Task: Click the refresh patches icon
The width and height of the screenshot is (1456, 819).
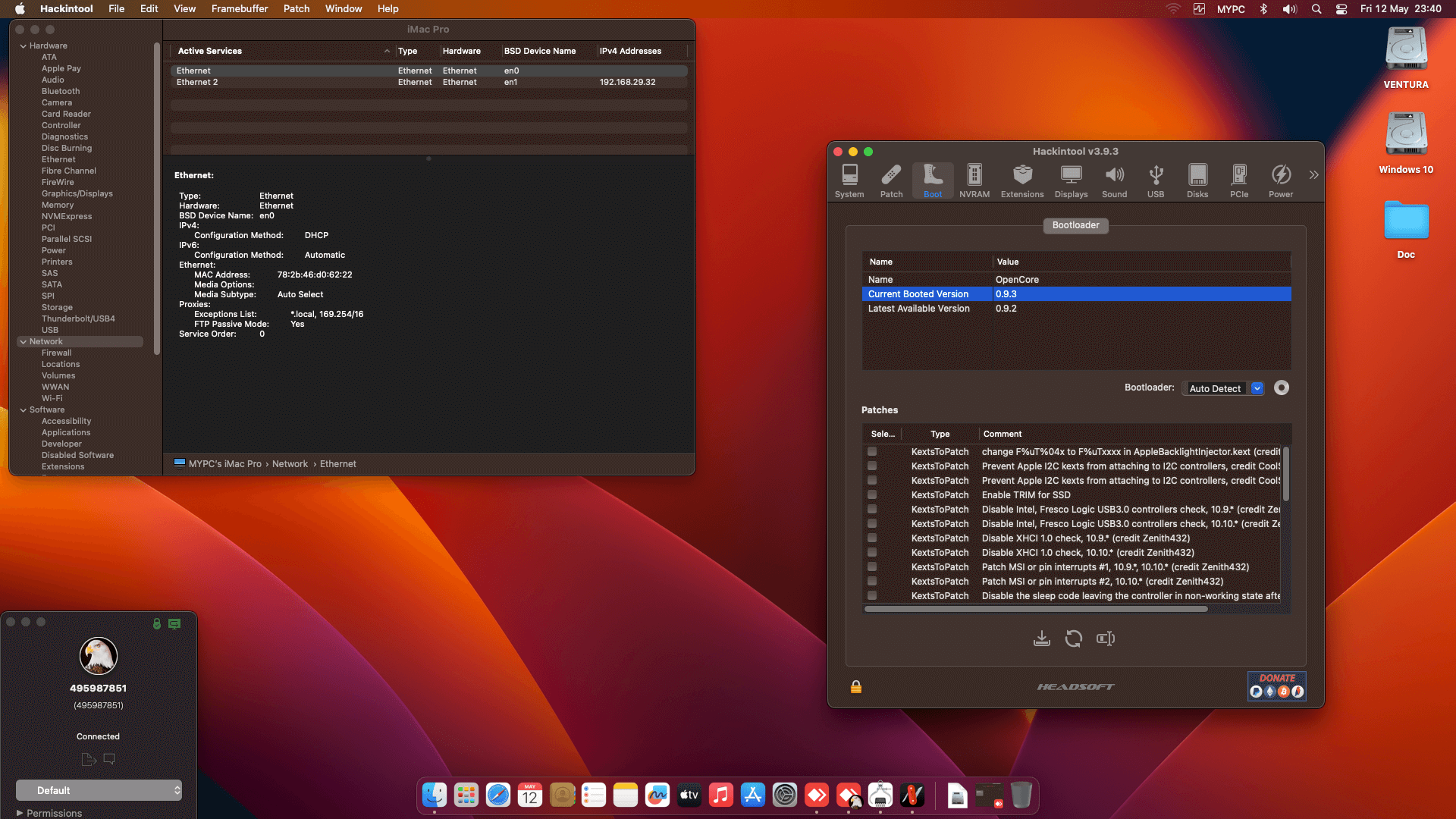Action: (x=1074, y=639)
